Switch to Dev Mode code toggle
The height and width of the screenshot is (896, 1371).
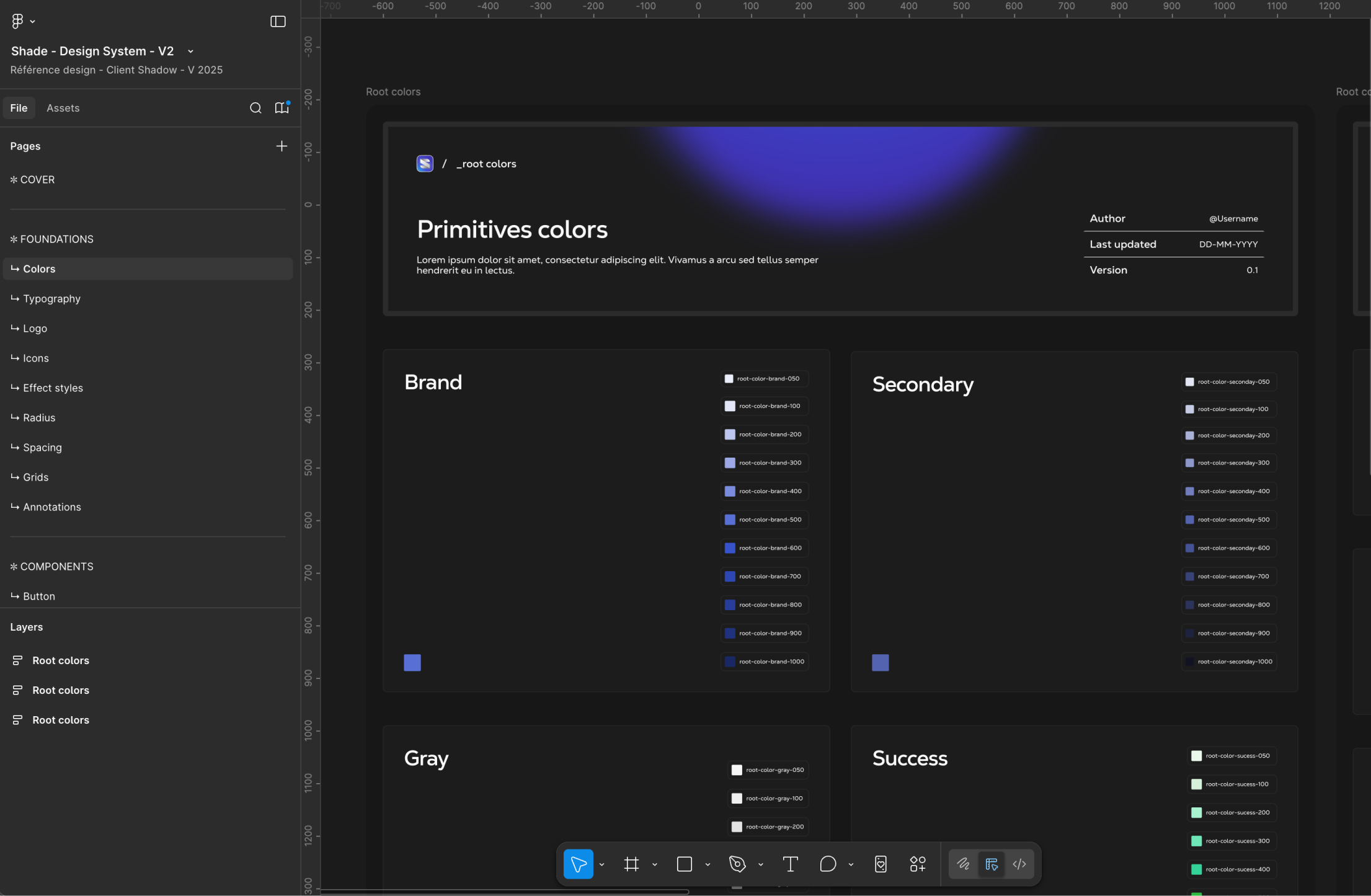1019,864
